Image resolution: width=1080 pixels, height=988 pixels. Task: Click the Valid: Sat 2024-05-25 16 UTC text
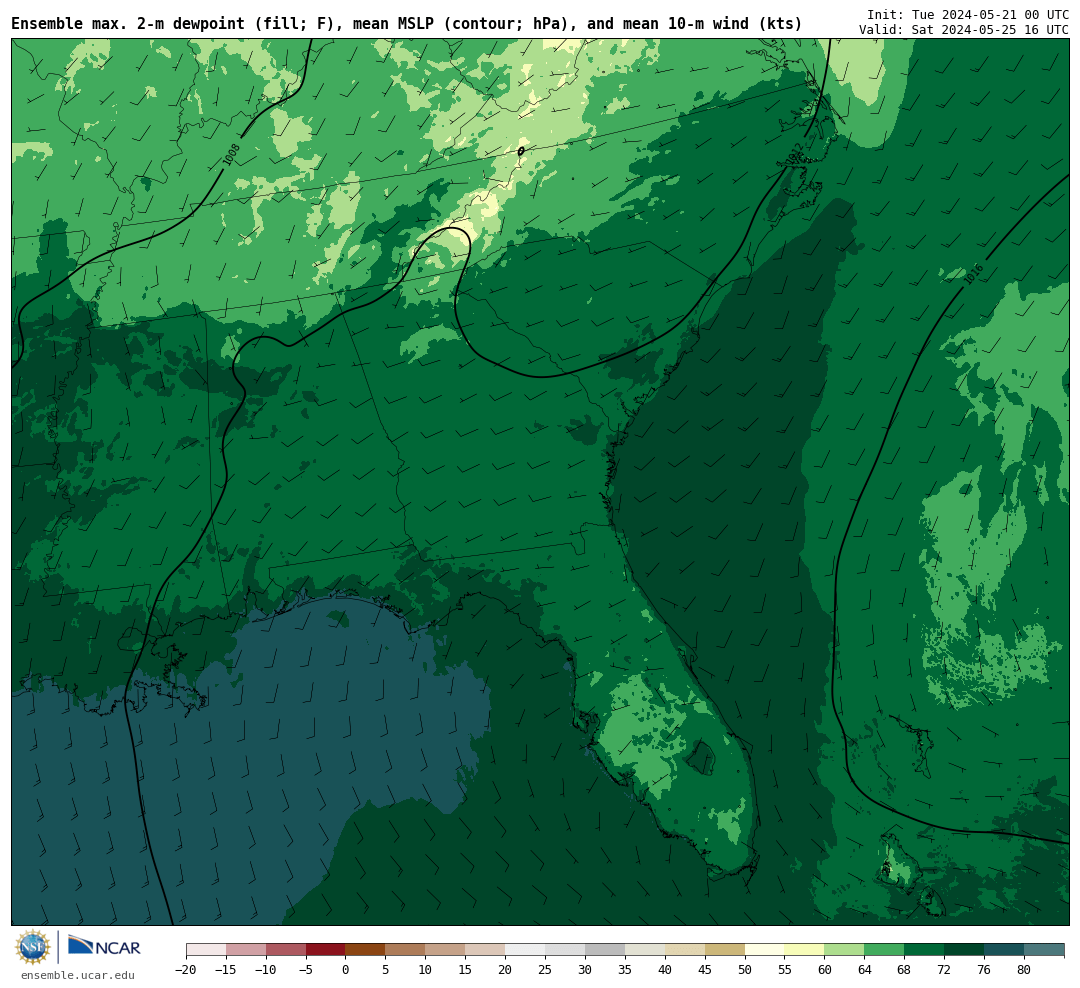[x=964, y=30]
